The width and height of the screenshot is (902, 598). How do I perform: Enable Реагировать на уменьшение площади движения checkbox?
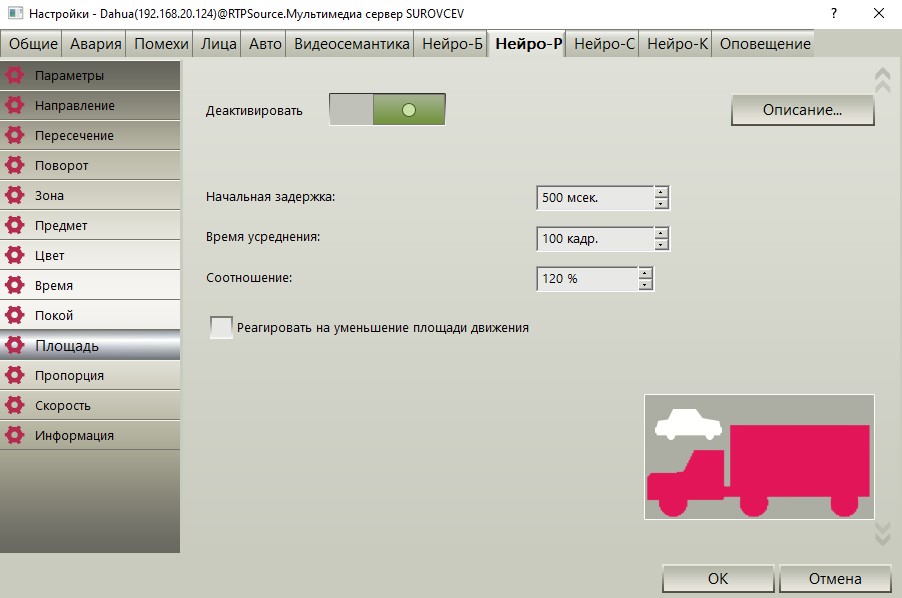coord(221,327)
